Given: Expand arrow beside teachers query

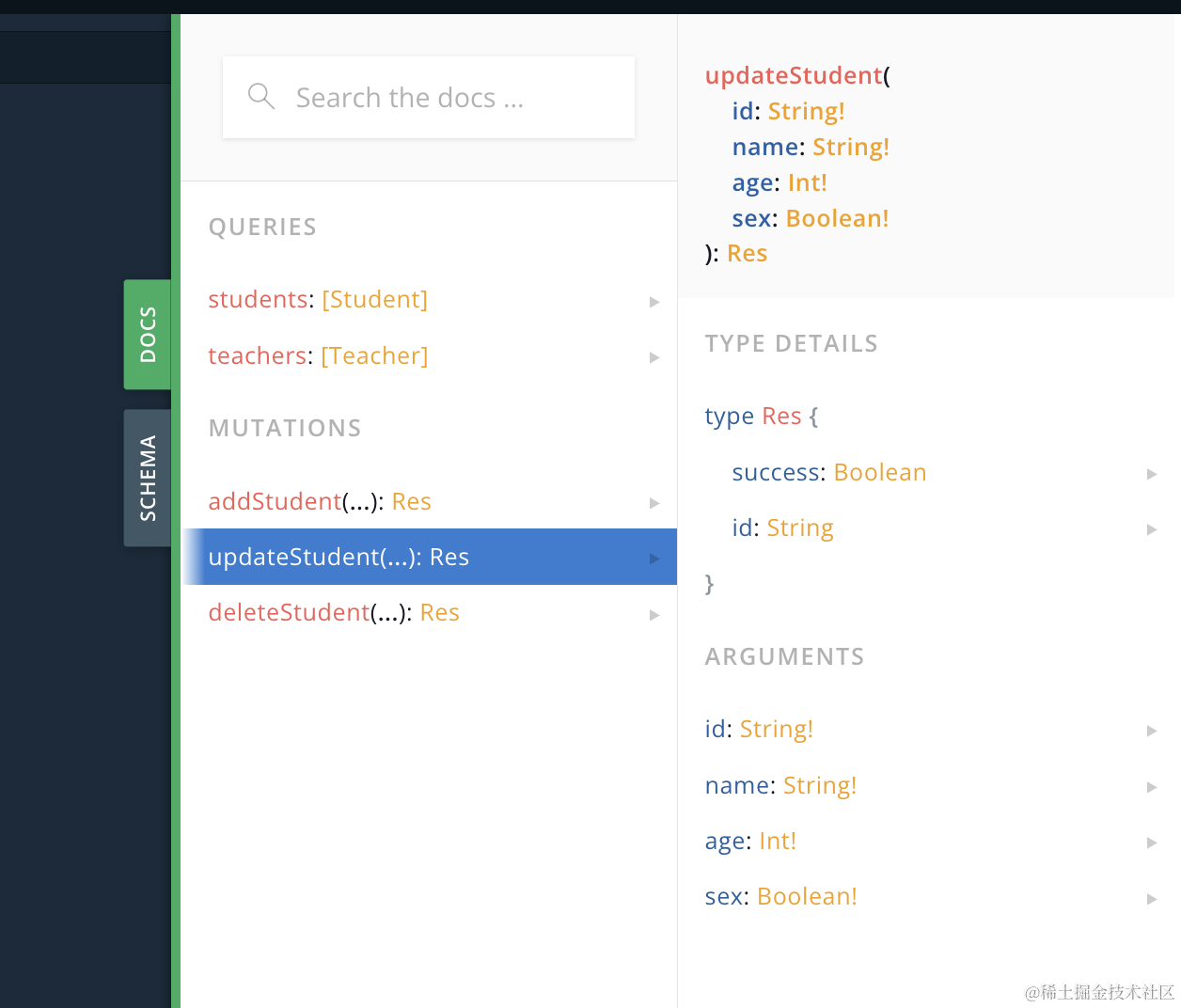Looking at the screenshot, I should pyautogui.click(x=654, y=357).
